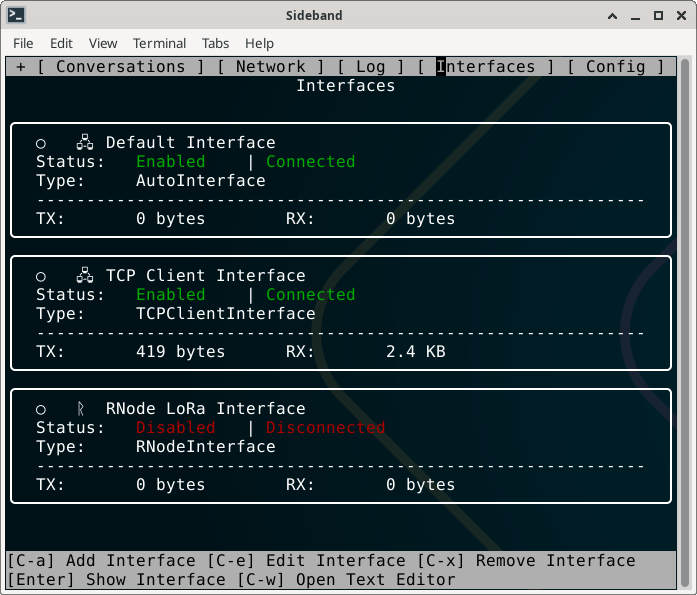Open the Tabs menu

click(215, 43)
